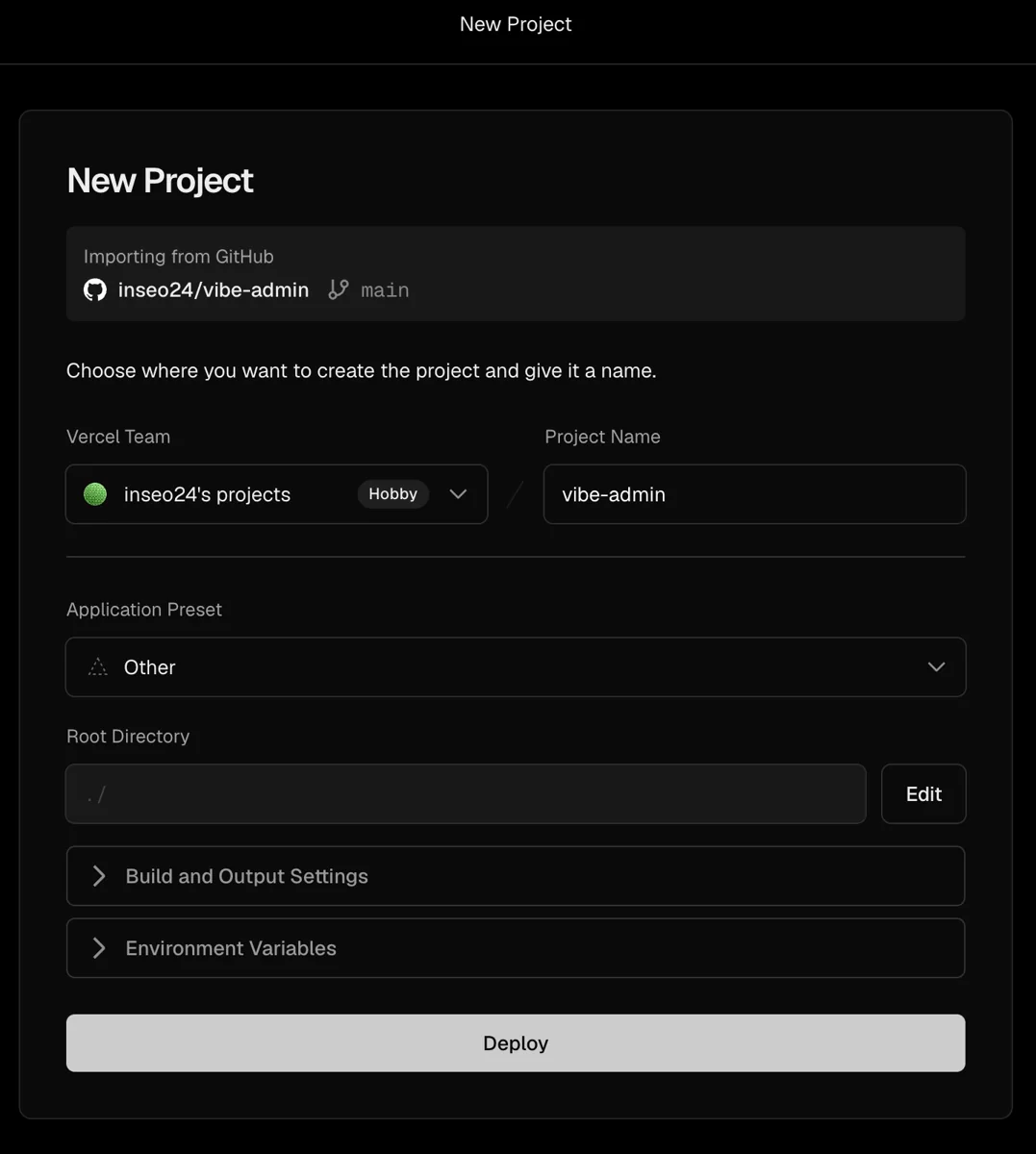This screenshot has width=1036, height=1154.
Task: Click the 'Choose where you want' instruction text
Action: (362, 371)
